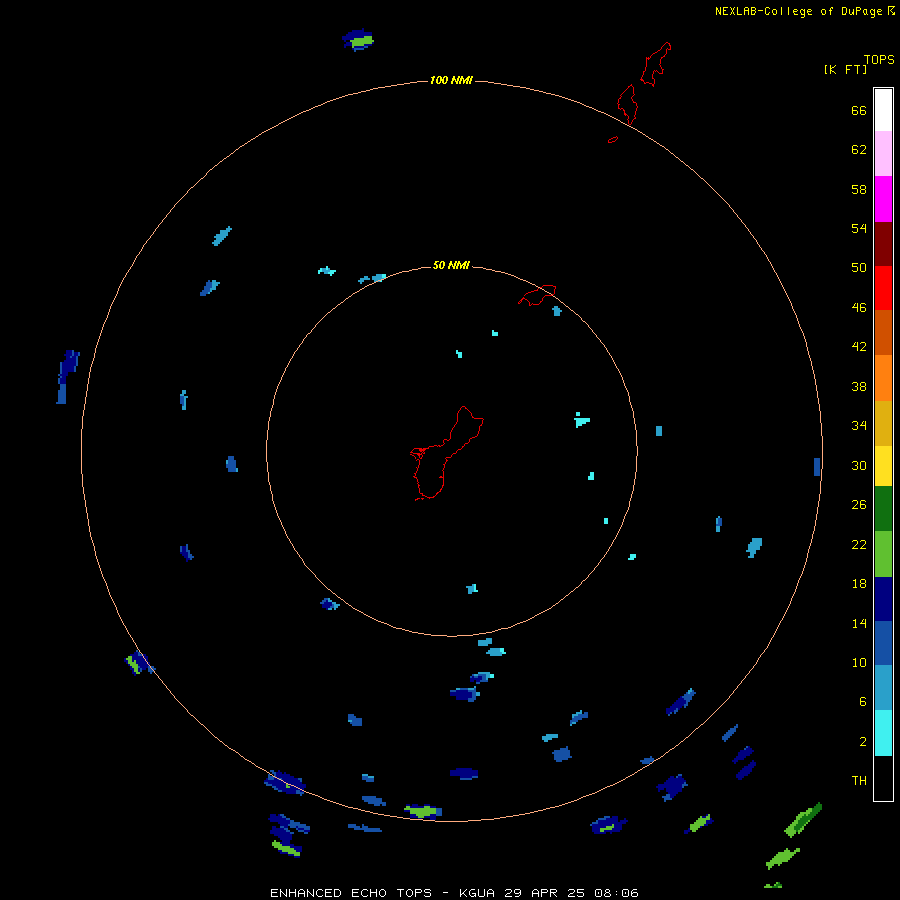Click the white swatch in the tops legend
The height and width of the screenshot is (900, 900).
coord(883,110)
